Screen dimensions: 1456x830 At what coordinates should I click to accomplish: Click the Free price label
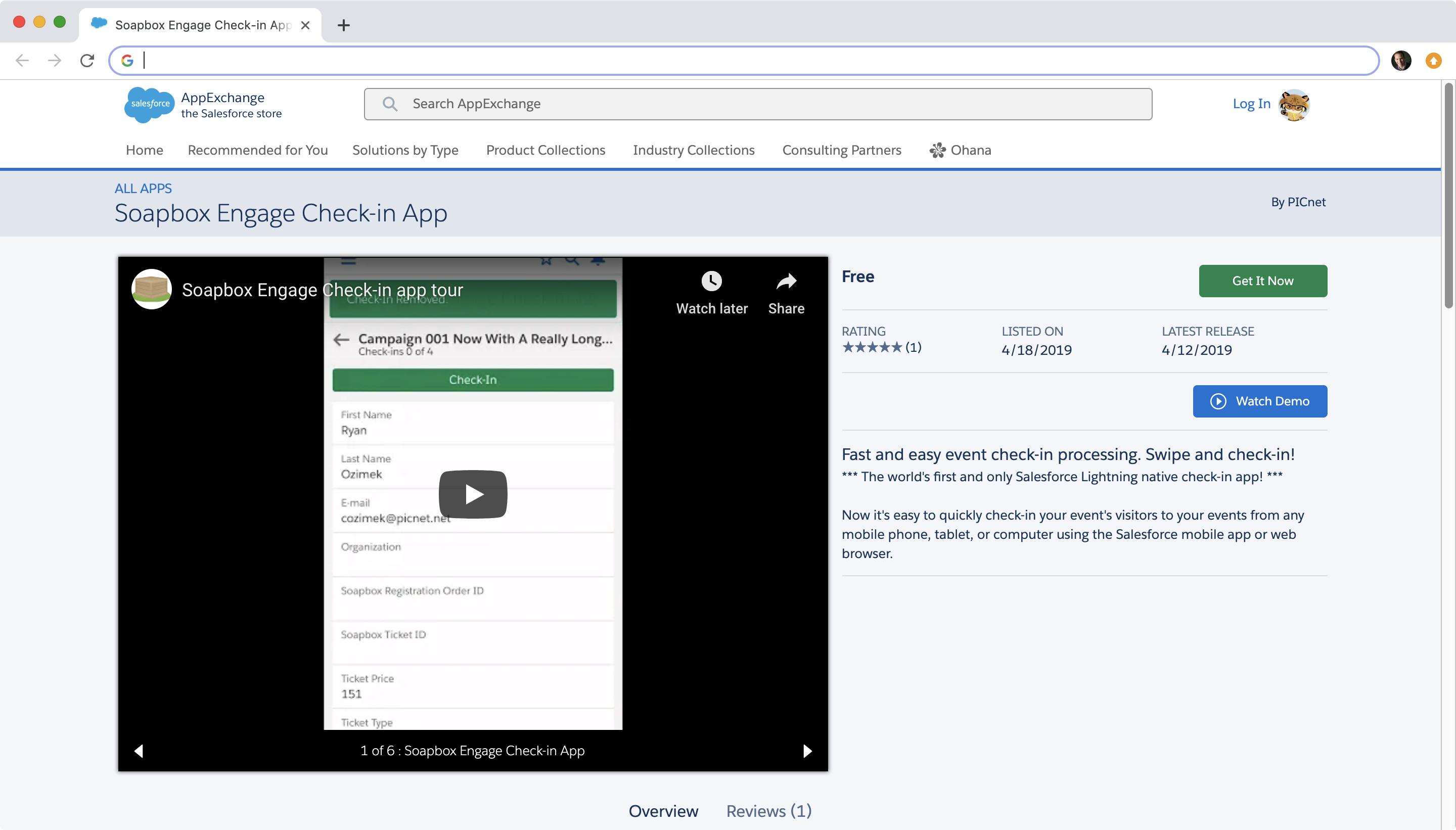pyautogui.click(x=858, y=276)
